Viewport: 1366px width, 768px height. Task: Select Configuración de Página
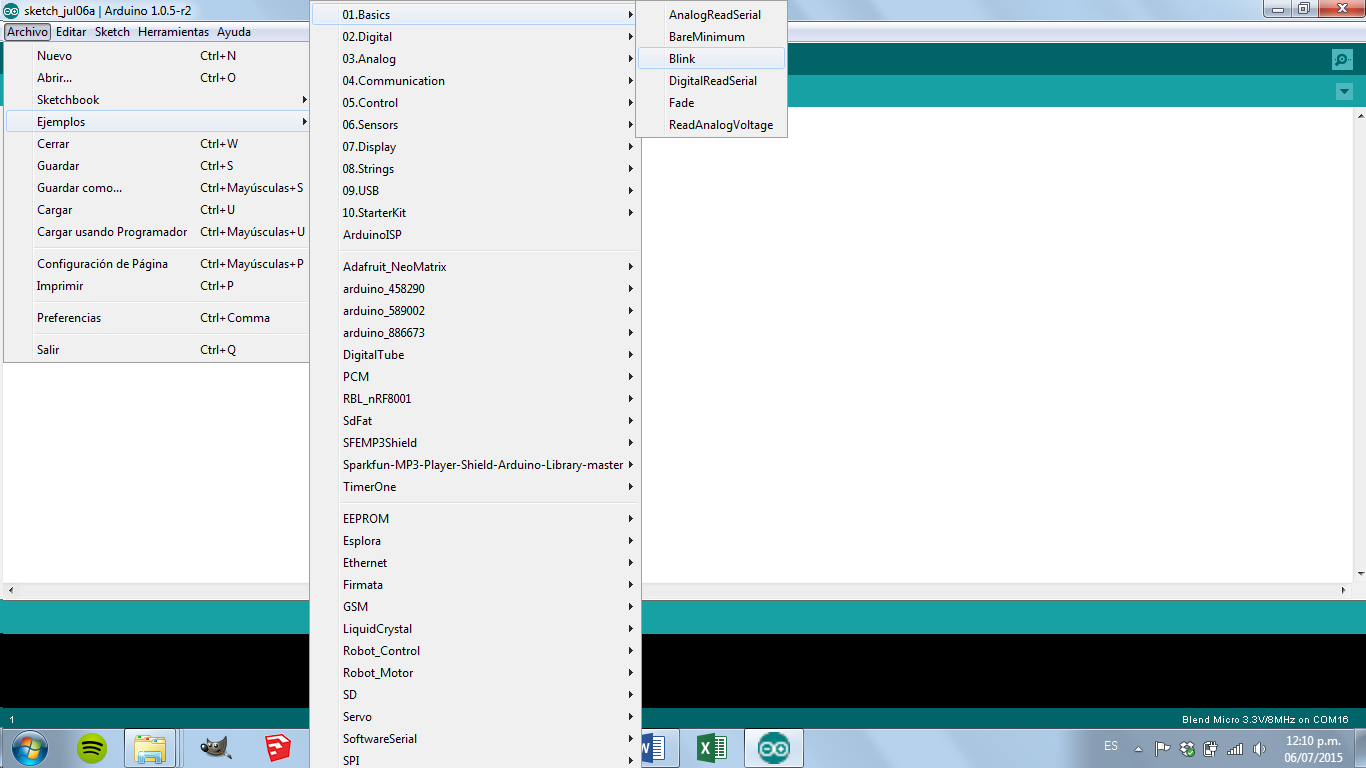(x=158, y=264)
